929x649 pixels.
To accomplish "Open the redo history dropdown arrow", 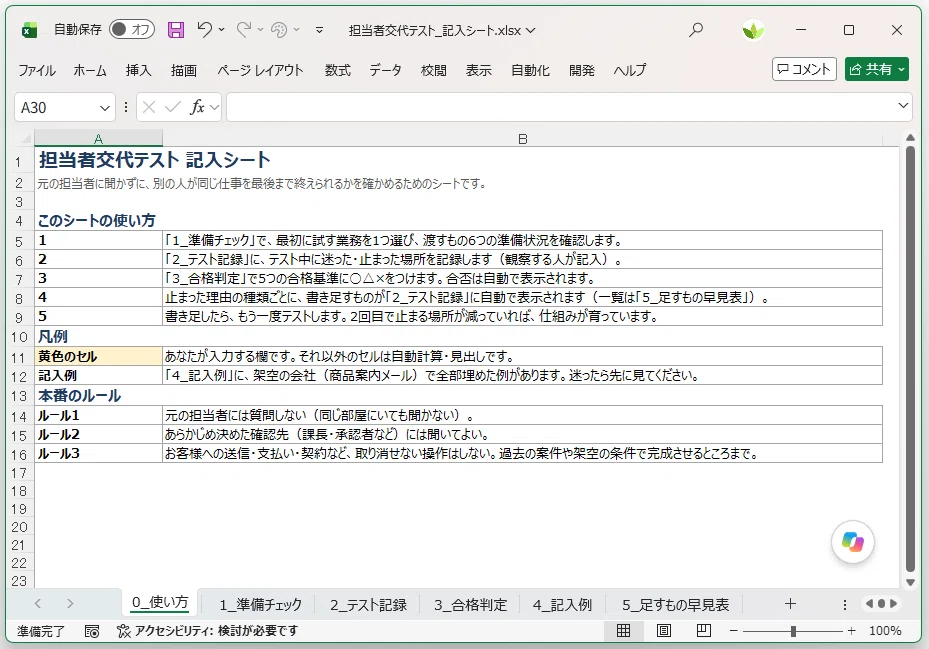I will click(260, 29).
